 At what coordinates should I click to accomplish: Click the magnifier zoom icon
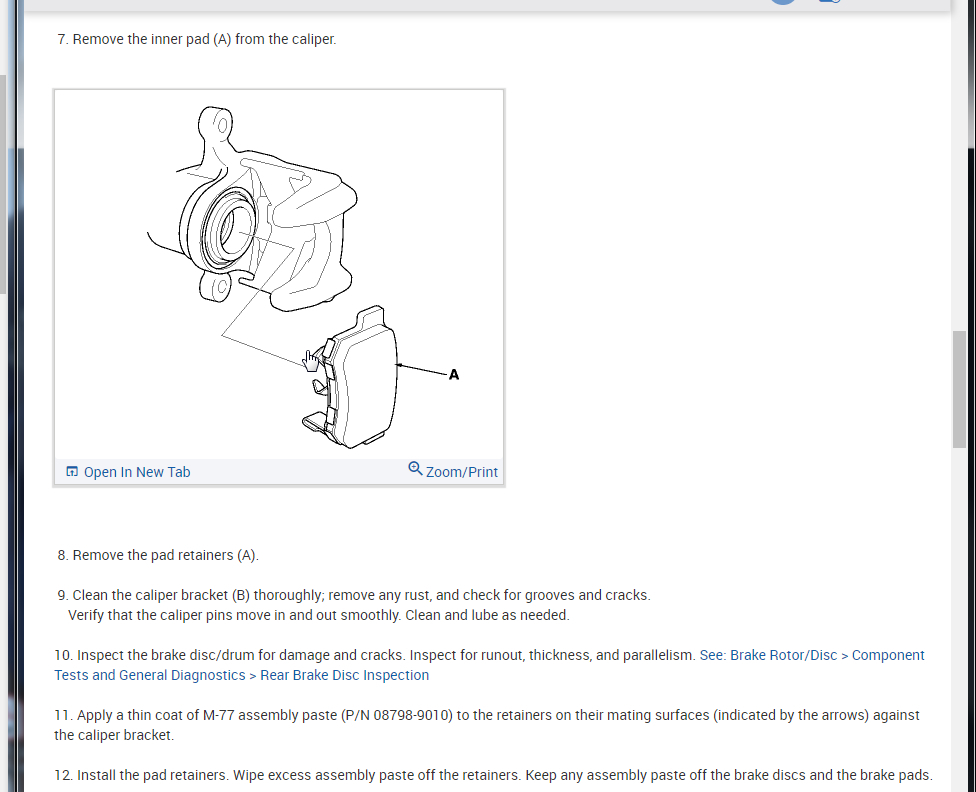click(415, 468)
